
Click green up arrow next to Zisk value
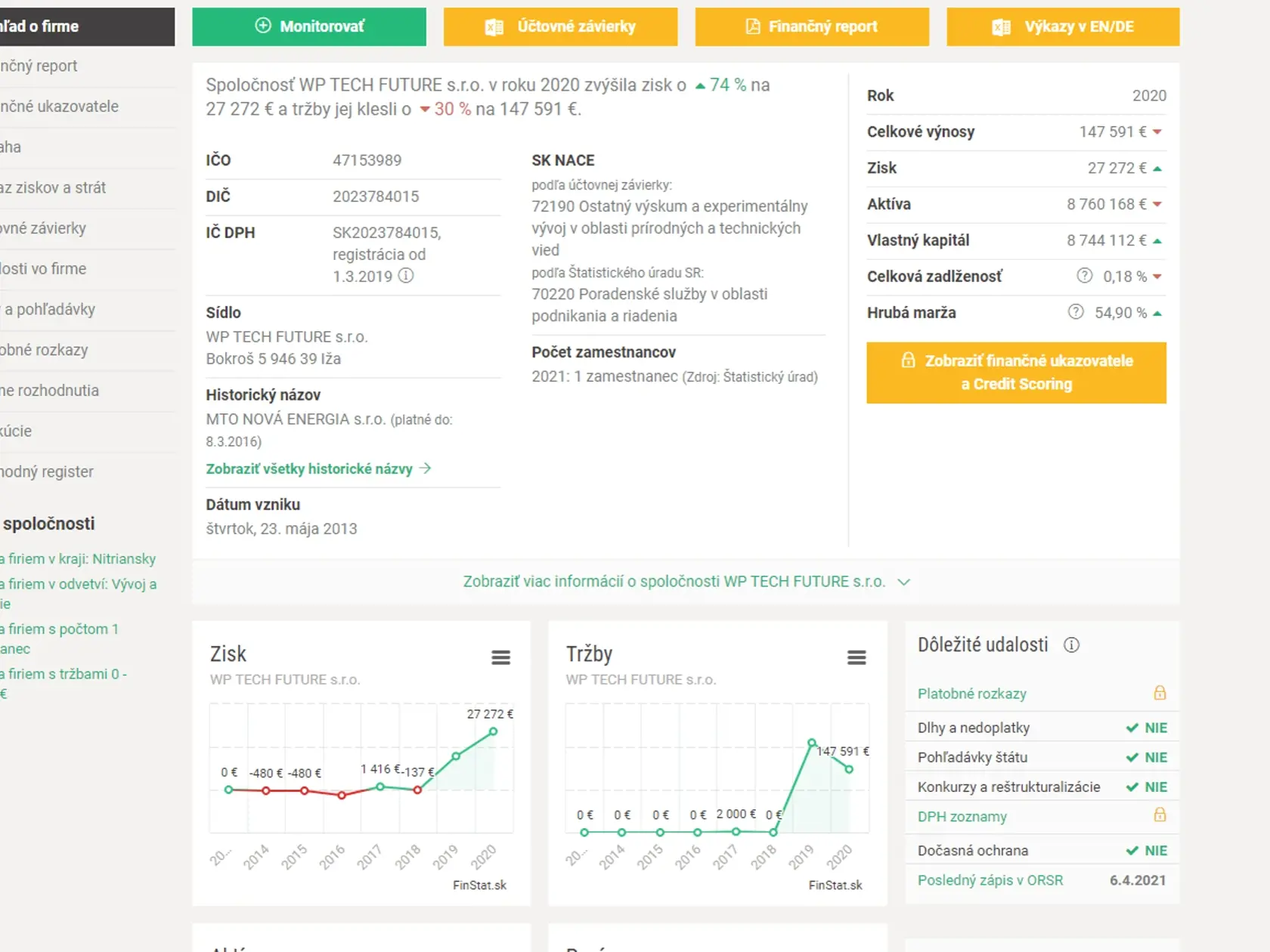(x=1157, y=168)
